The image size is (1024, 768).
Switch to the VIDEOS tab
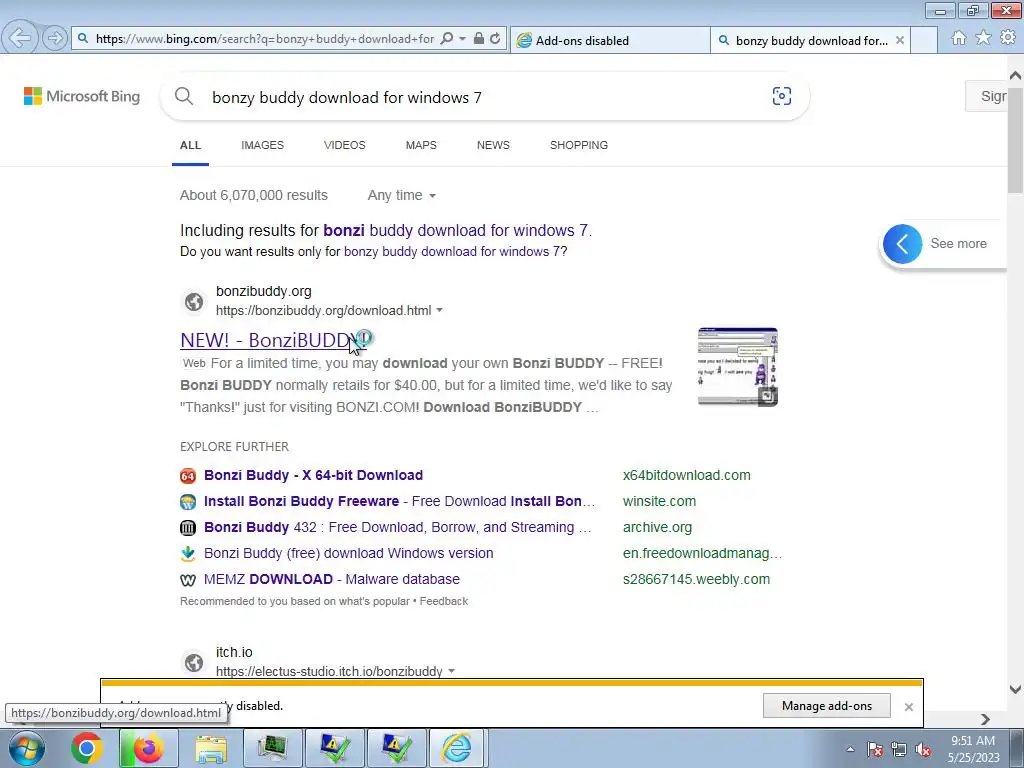[345, 145]
